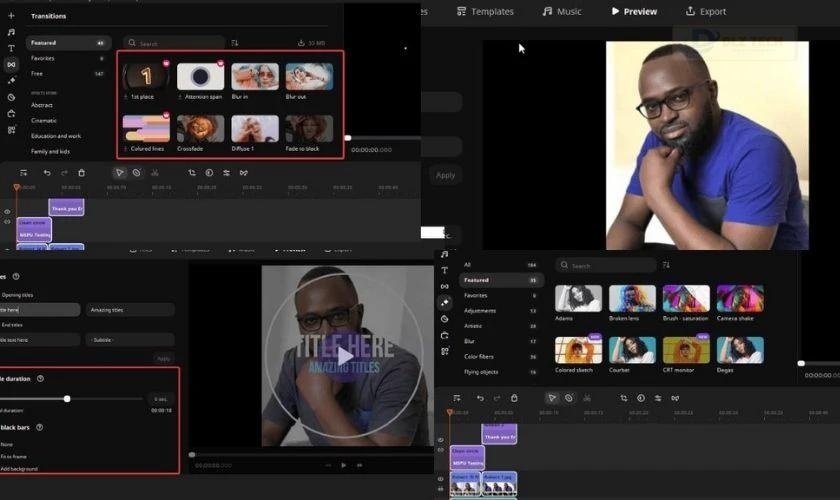This screenshot has height=500, width=840.
Task: Click the large play overlay on the title preview
Action: (x=345, y=356)
